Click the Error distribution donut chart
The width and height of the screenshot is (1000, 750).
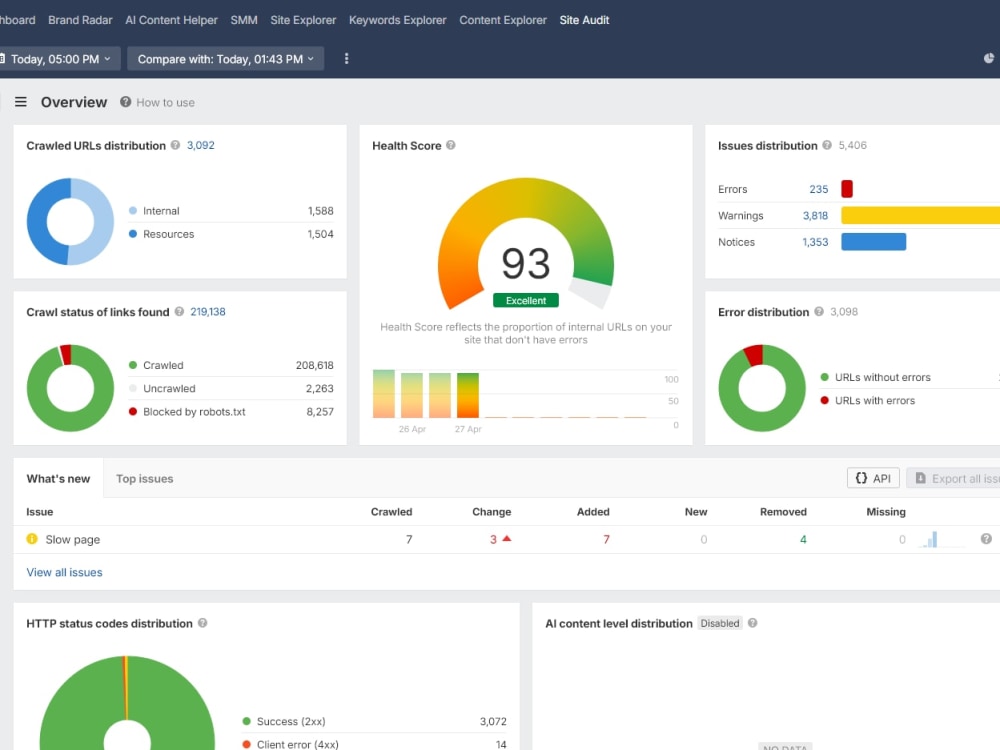pyautogui.click(x=762, y=388)
